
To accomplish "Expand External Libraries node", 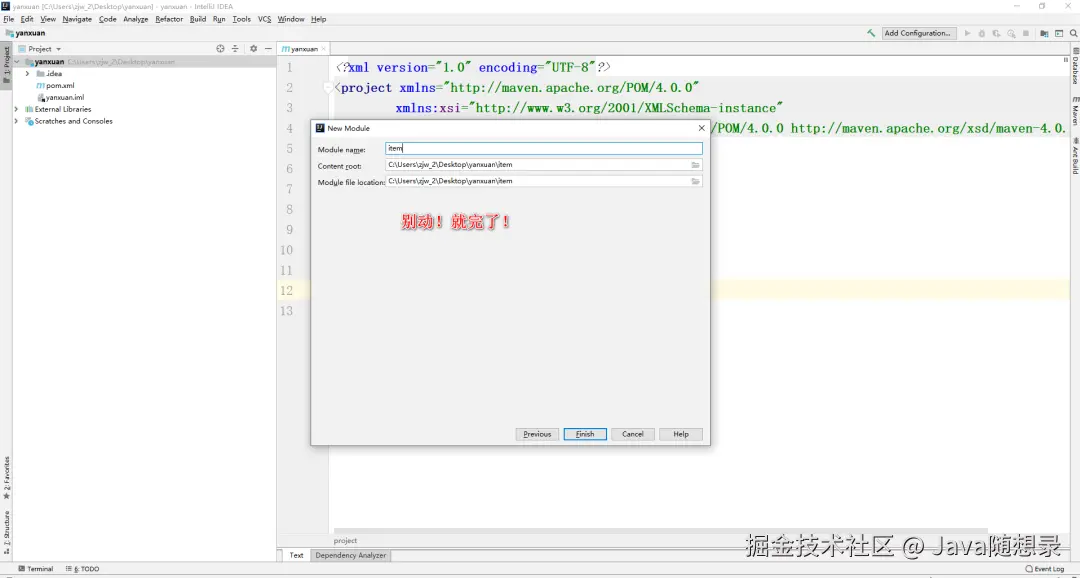I will [x=17, y=110].
